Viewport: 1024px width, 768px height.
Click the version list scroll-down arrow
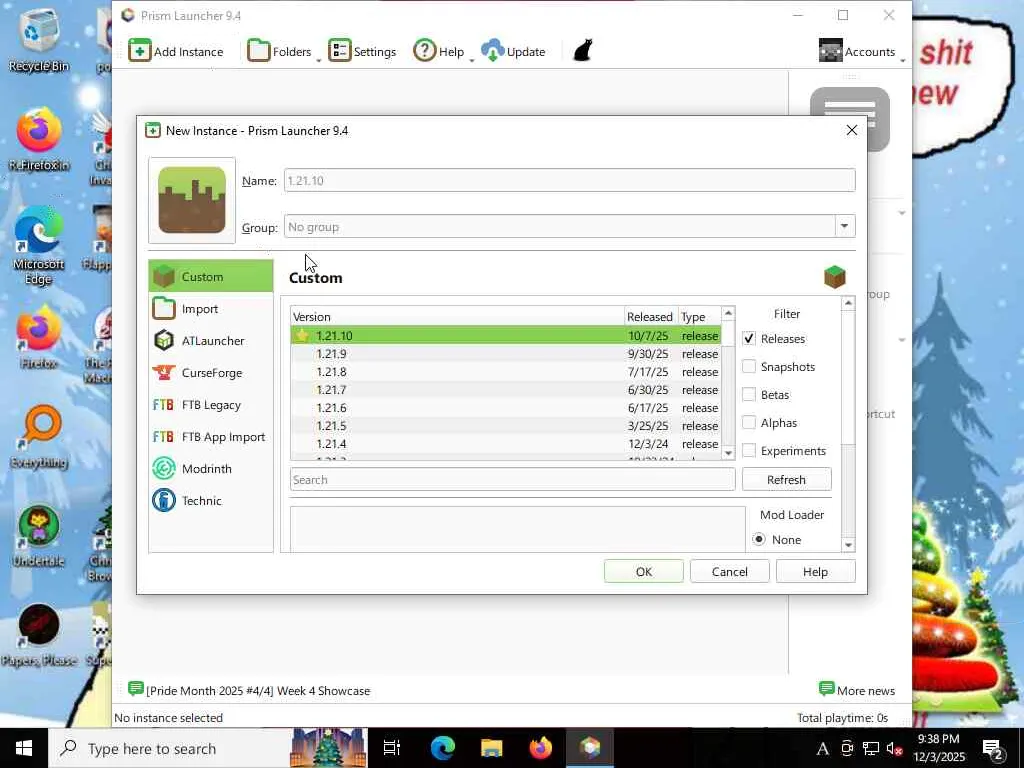[728, 453]
